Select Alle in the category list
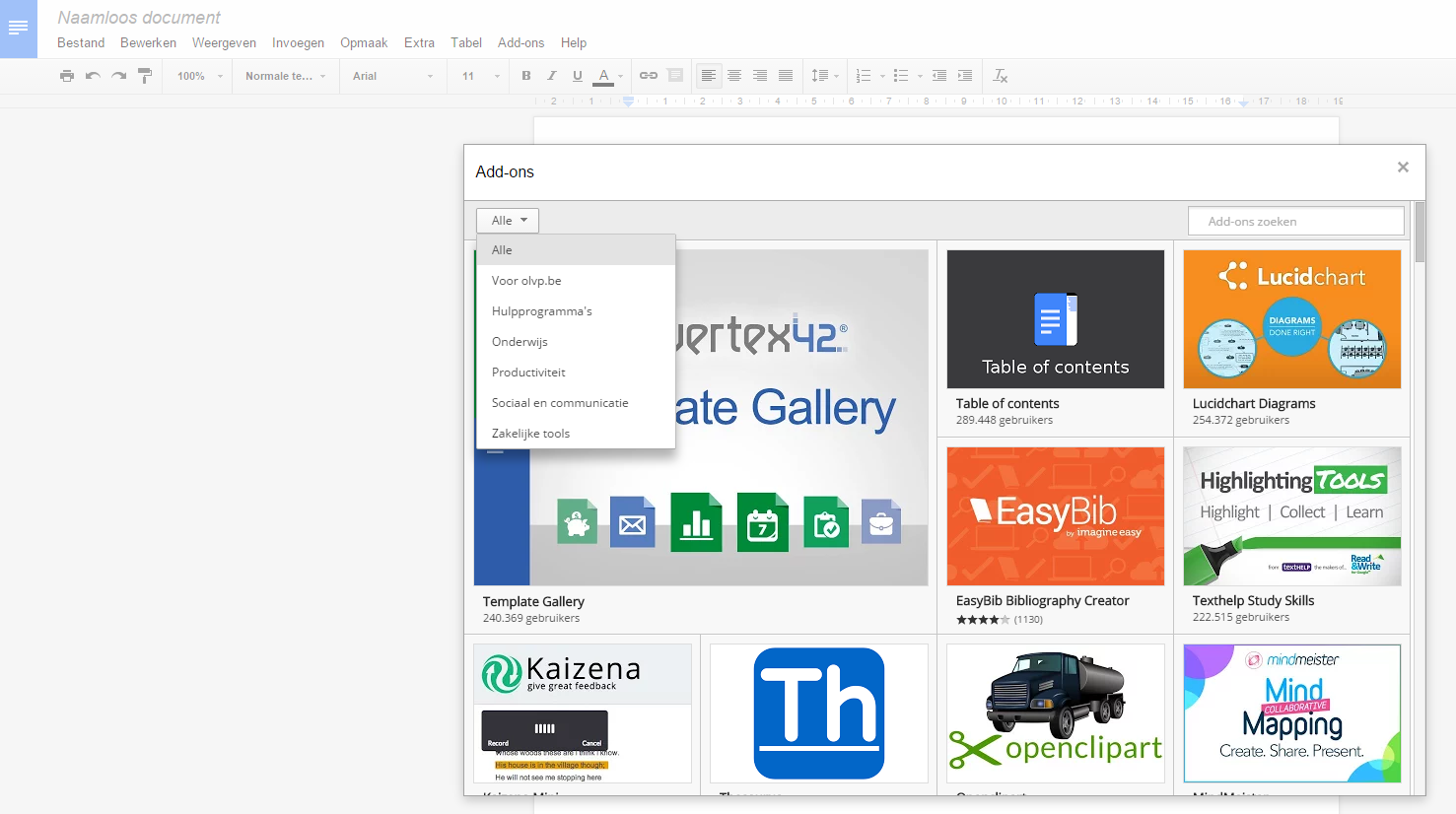Screen dimensions: 1456x814 pos(576,250)
